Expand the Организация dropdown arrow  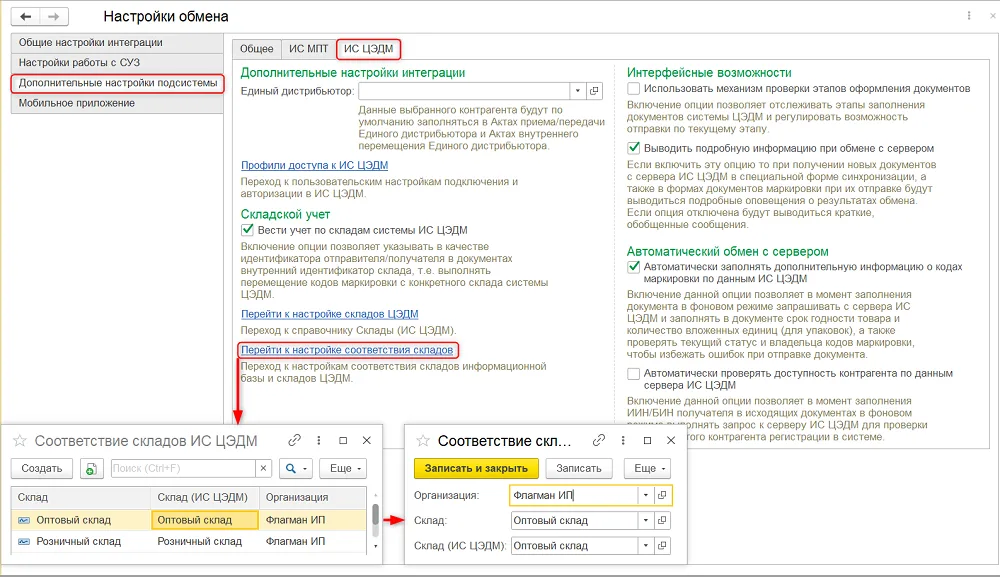point(645,495)
